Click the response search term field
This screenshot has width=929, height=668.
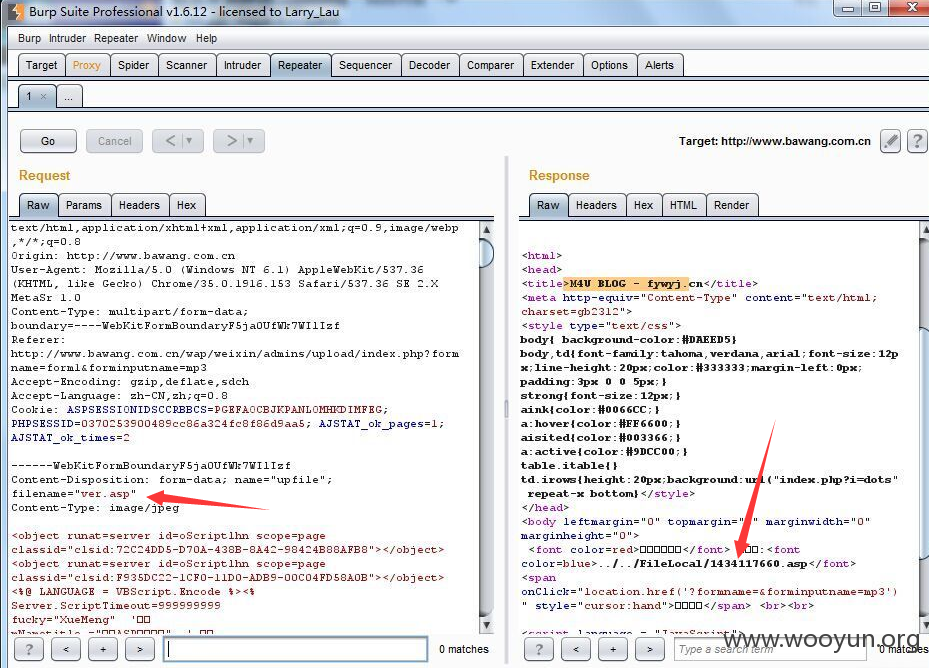pos(770,649)
